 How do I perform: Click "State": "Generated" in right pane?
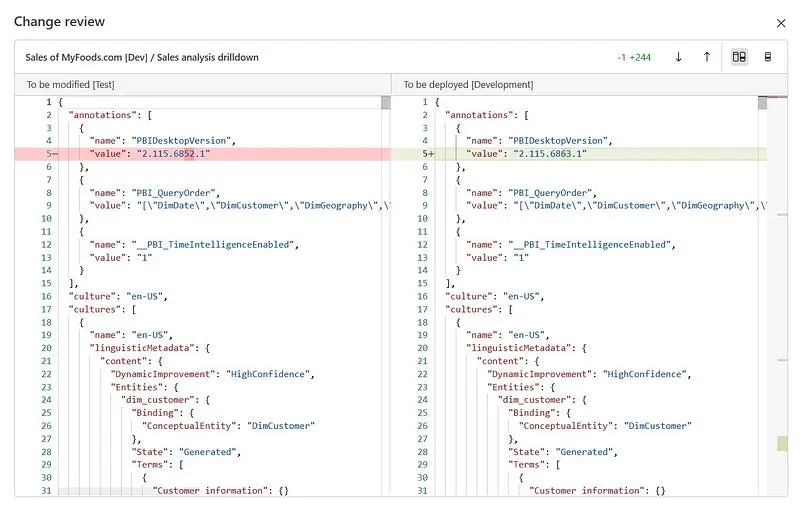[563, 452]
